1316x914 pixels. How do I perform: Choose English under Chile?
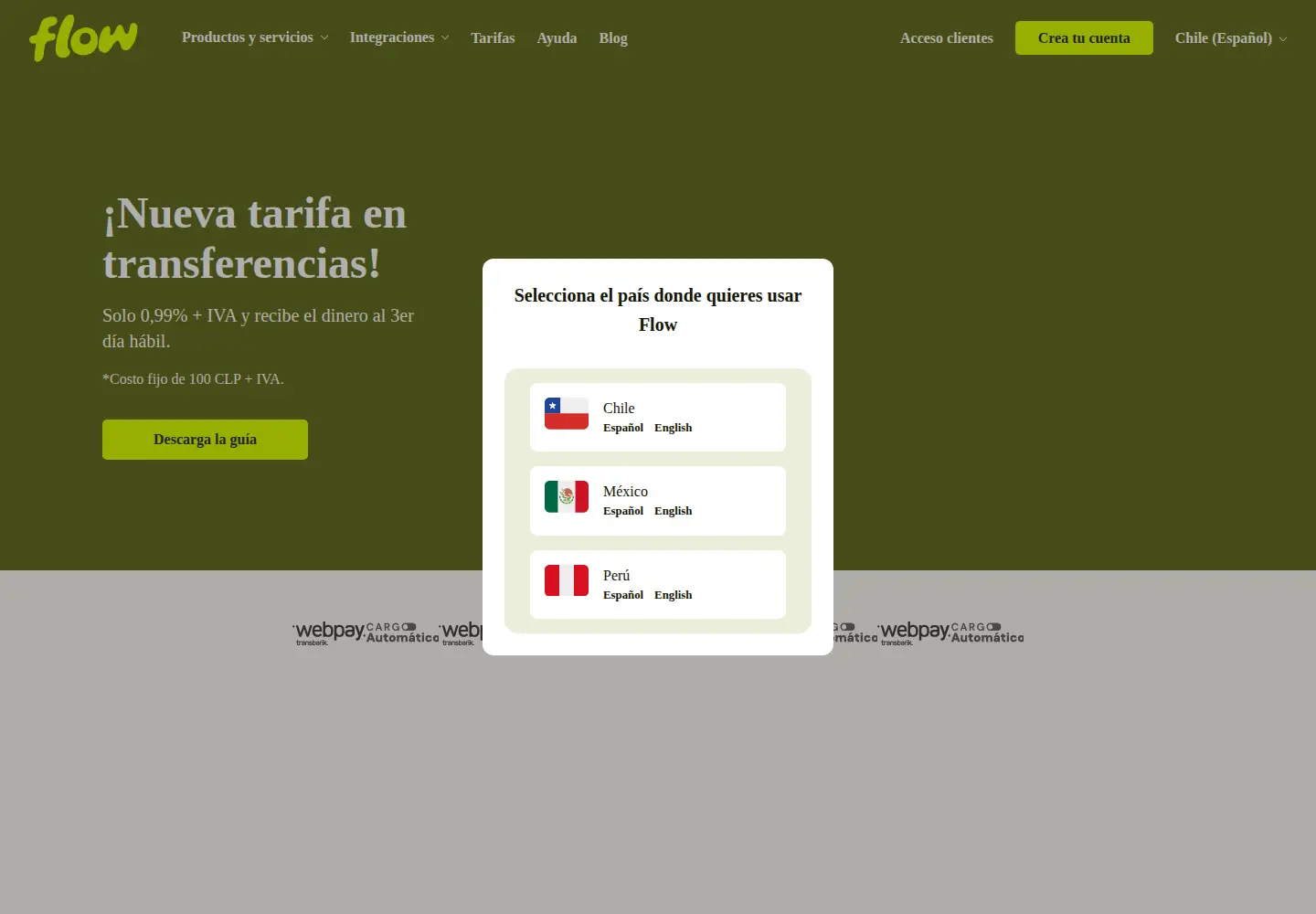(x=674, y=428)
